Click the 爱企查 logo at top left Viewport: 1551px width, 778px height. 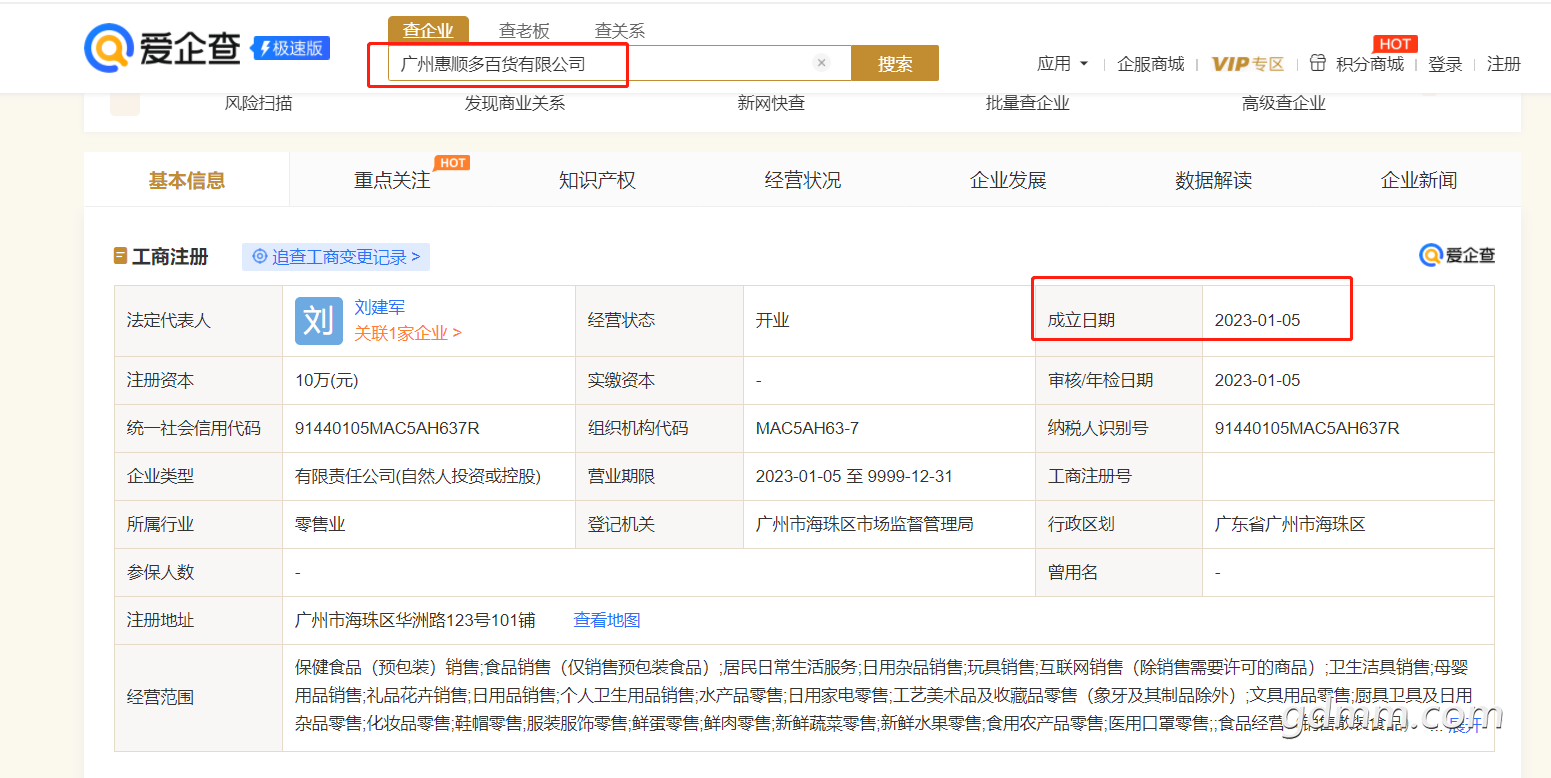click(x=163, y=48)
